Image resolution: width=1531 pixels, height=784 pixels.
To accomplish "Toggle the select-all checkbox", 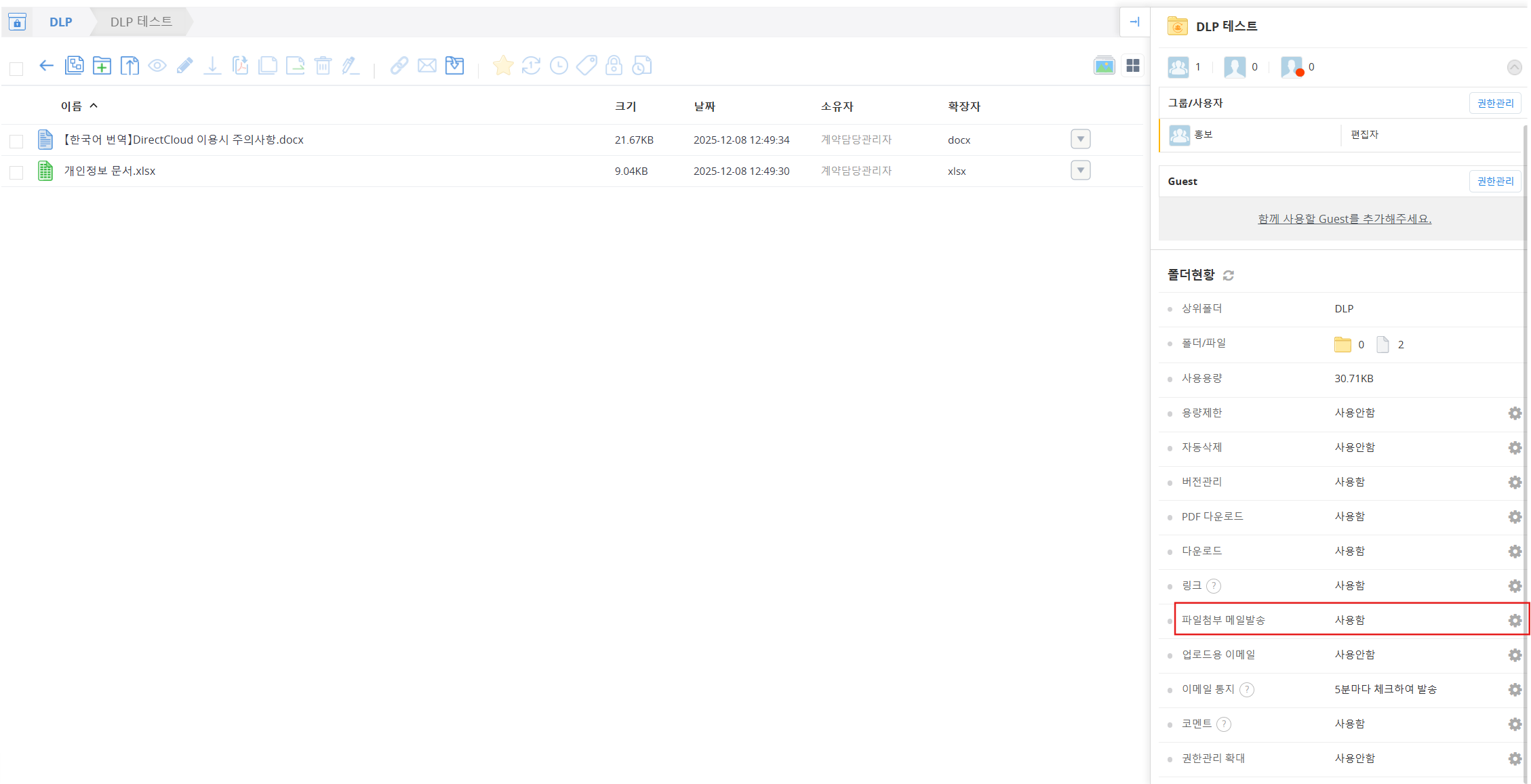I will click(x=16, y=68).
